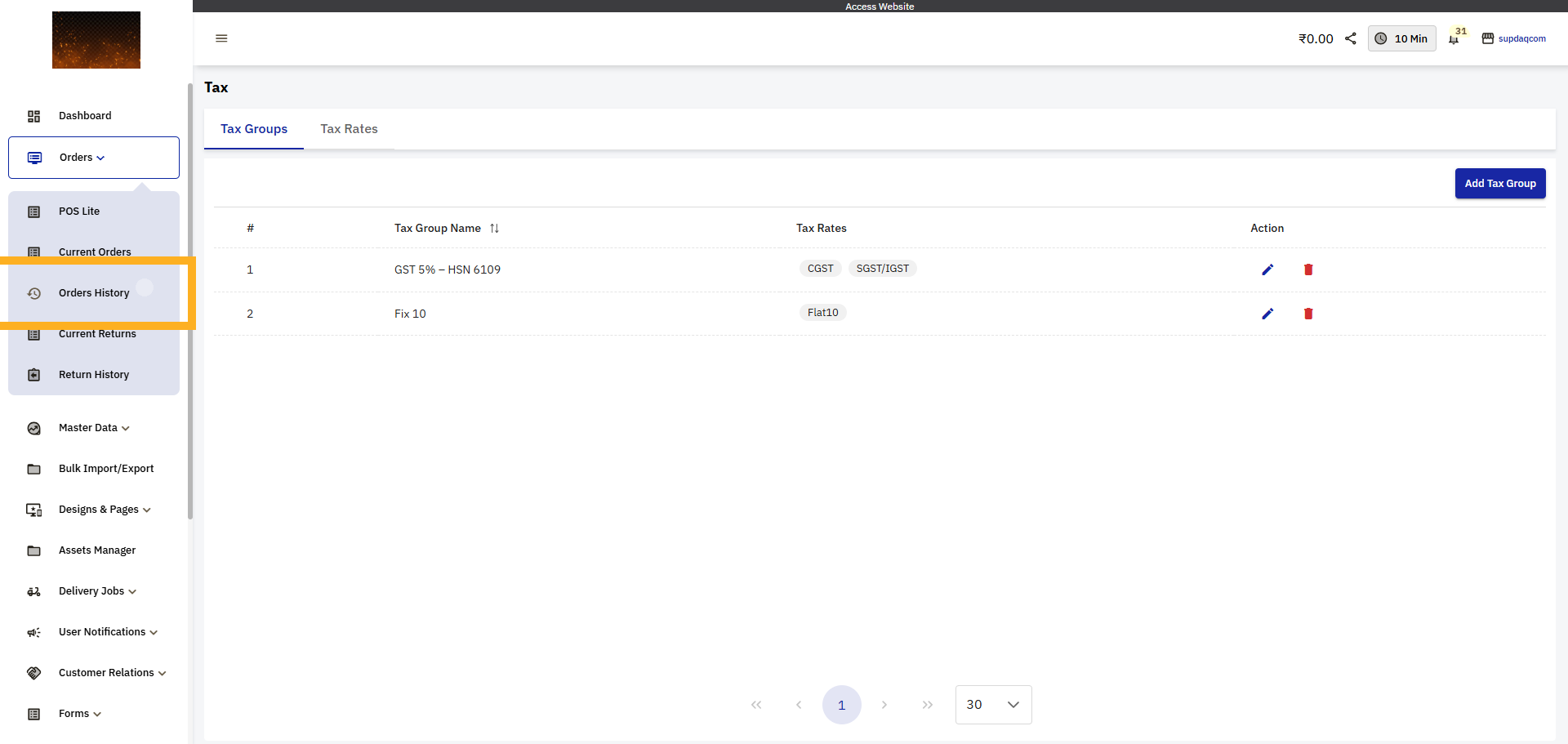Image resolution: width=1568 pixels, height=744 pixels.
Task: Click the Current Returns sidebar icon
Action: click(x=33, y=333)
